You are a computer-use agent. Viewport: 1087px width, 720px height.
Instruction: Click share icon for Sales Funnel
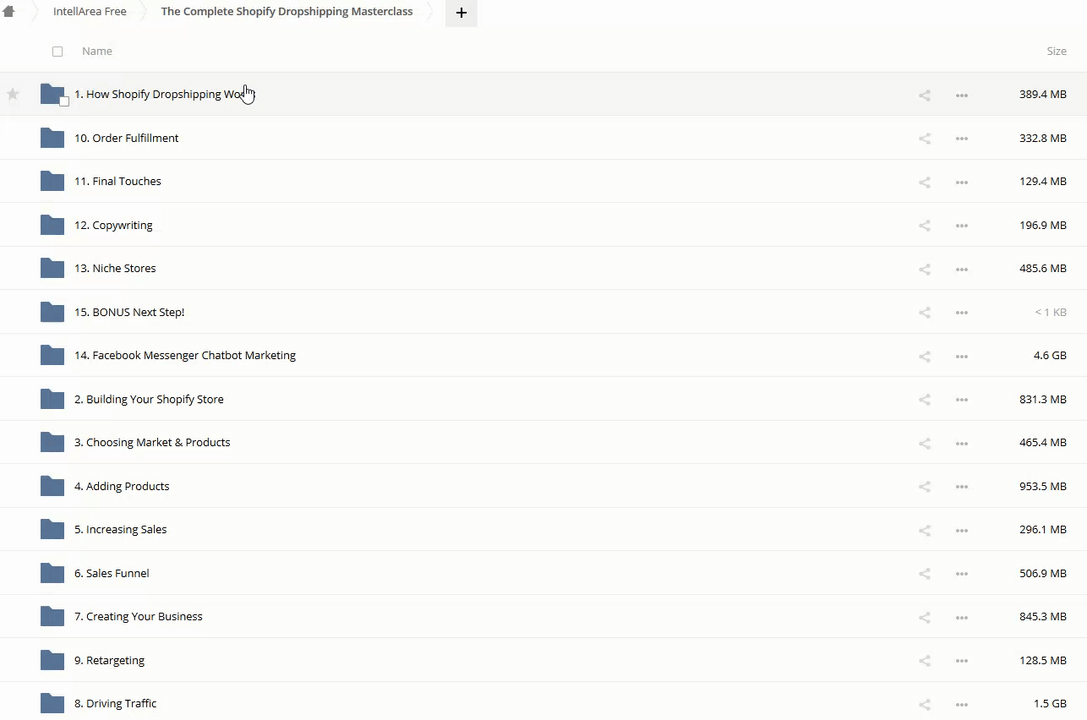924,574
